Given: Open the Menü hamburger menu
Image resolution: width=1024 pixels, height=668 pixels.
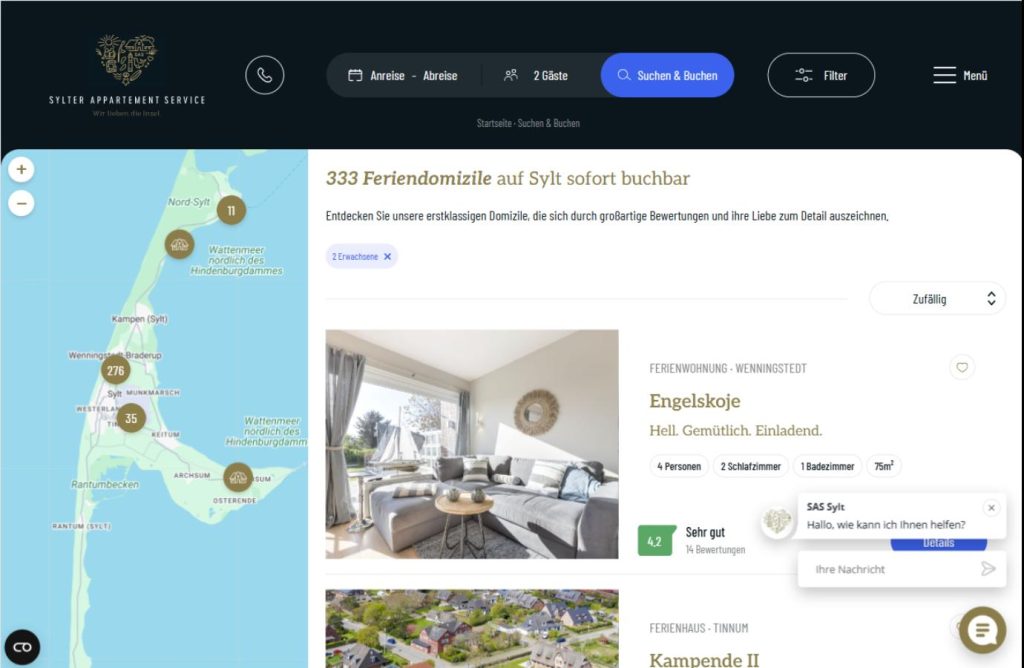Looking at the screenshot, I should click(960, 75).
